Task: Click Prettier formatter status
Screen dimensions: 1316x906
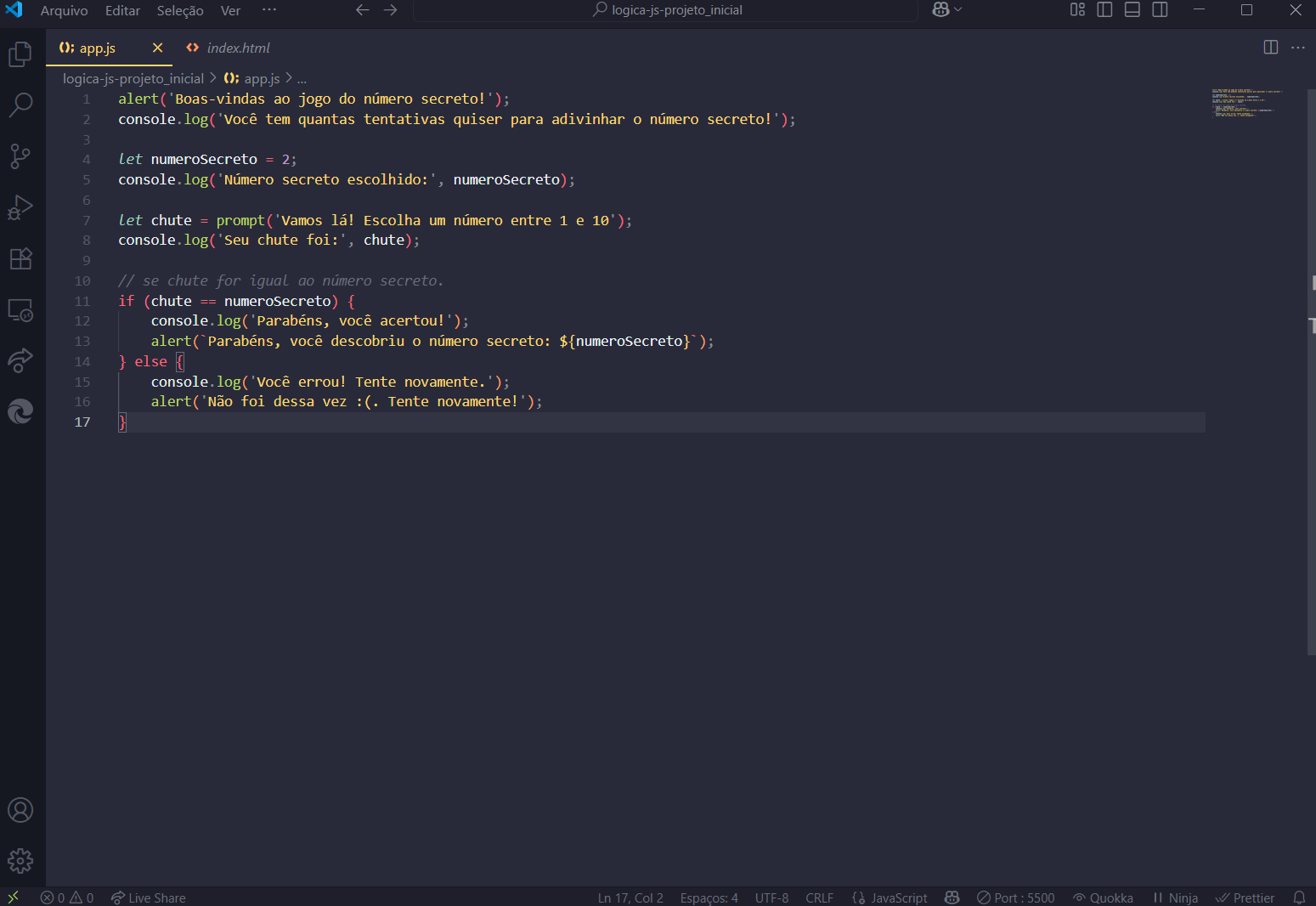Action: (x=1245, y=898)
